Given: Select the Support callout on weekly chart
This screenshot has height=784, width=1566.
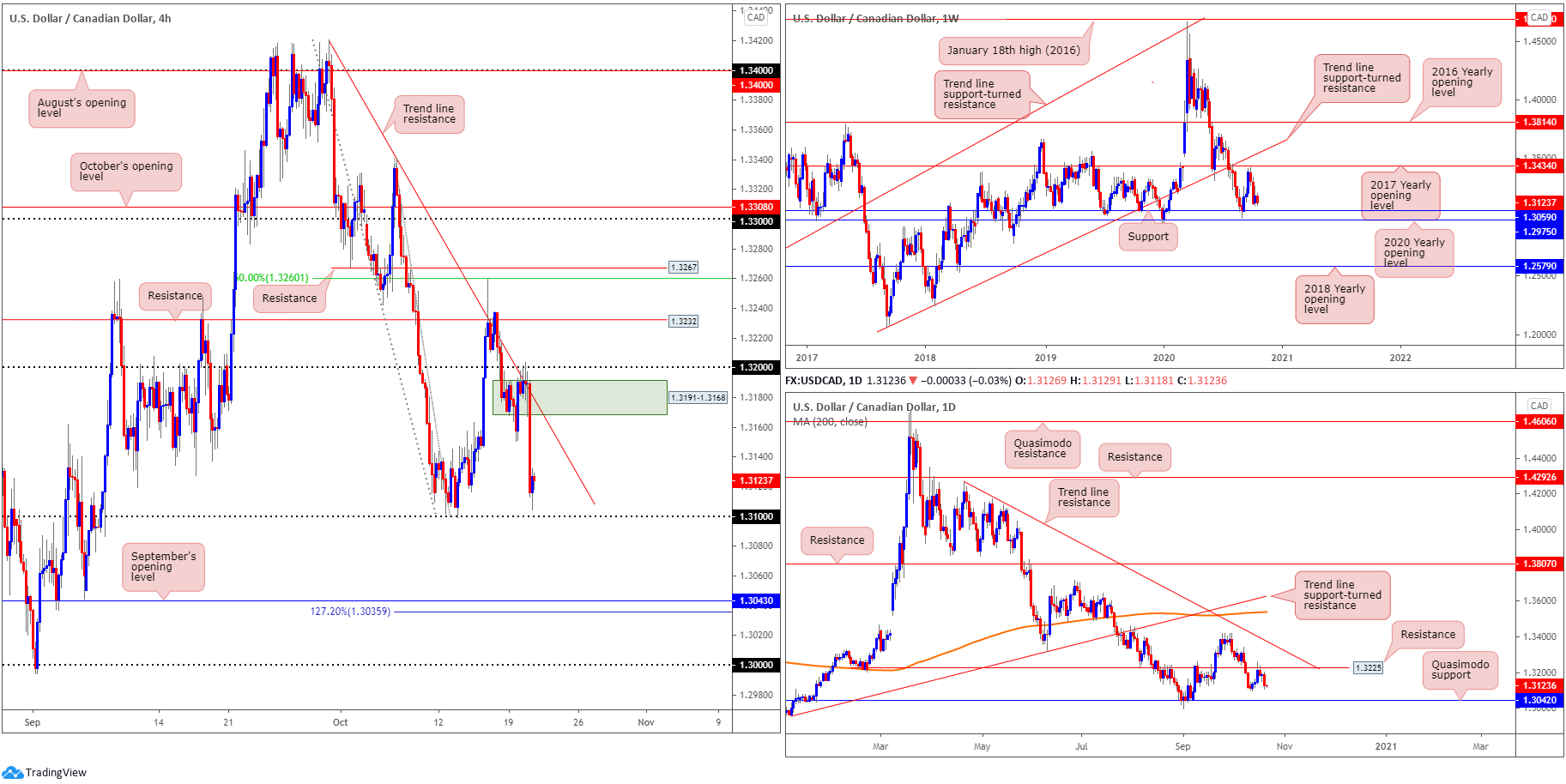Looking at the screenshot, I should tap(1148, 237).
